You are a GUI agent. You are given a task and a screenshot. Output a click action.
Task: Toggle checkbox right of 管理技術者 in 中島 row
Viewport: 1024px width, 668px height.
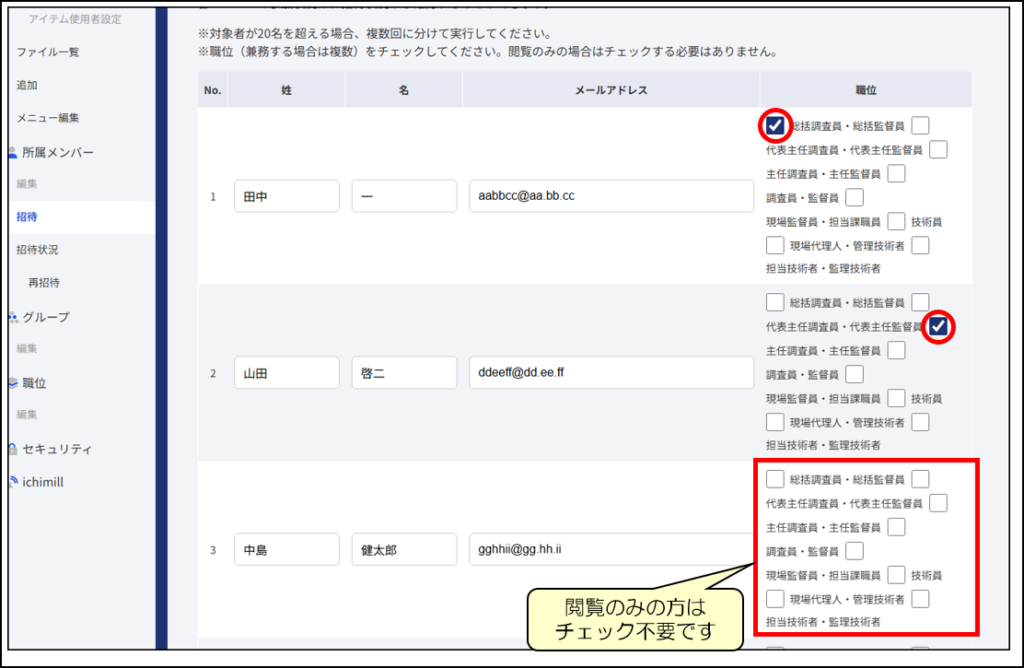click(x=920, y=599)
